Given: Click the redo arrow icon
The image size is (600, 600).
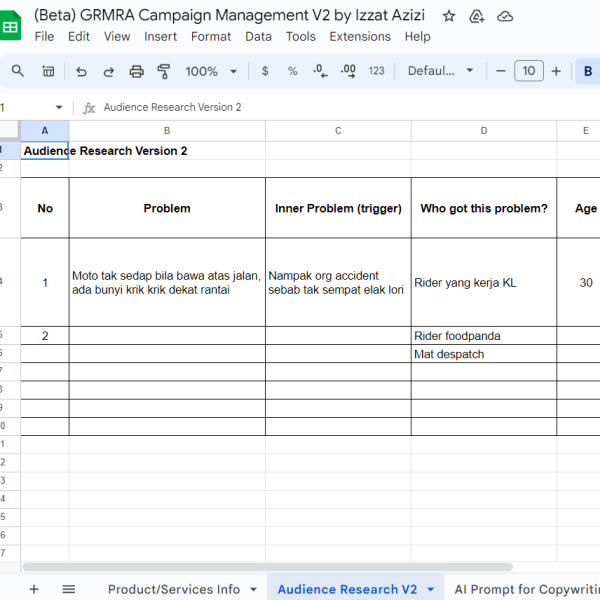Looking at the screenshot, I should 109,71.
